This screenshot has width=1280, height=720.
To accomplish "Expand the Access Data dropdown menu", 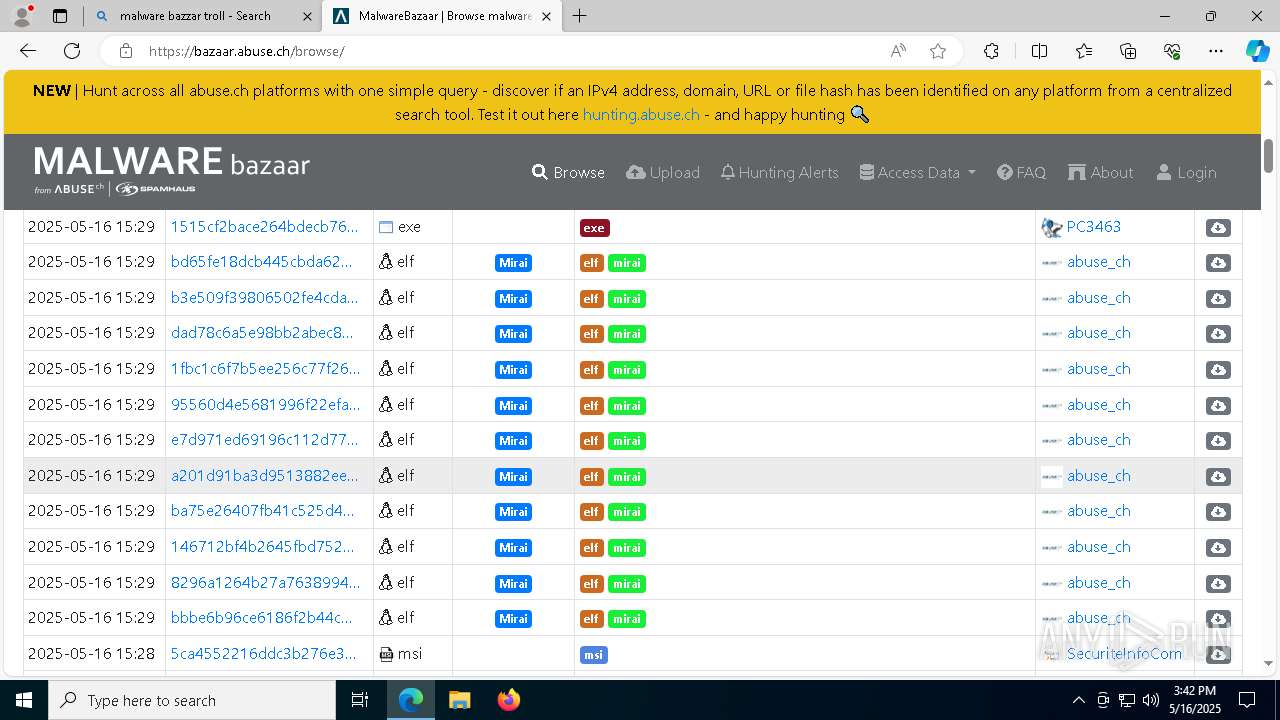I will [917, 172].
